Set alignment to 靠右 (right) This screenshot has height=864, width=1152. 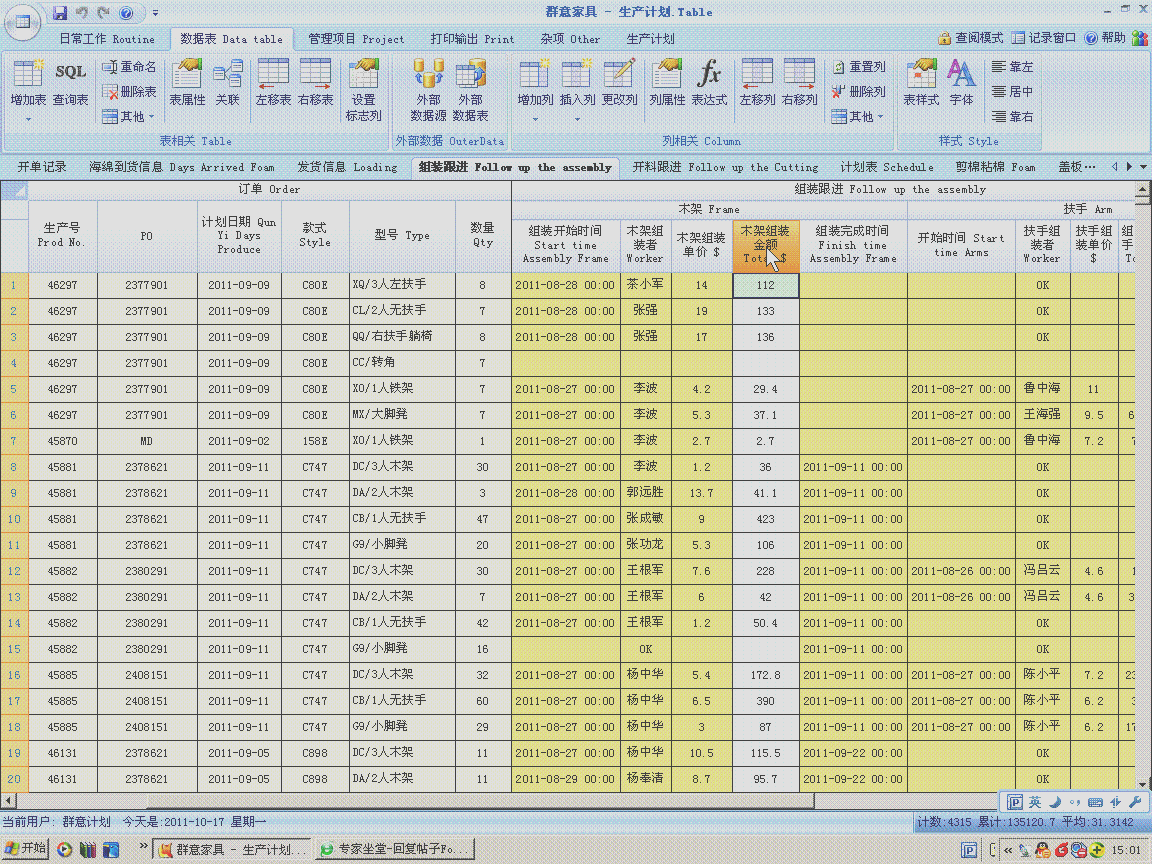coord(1012,117)
